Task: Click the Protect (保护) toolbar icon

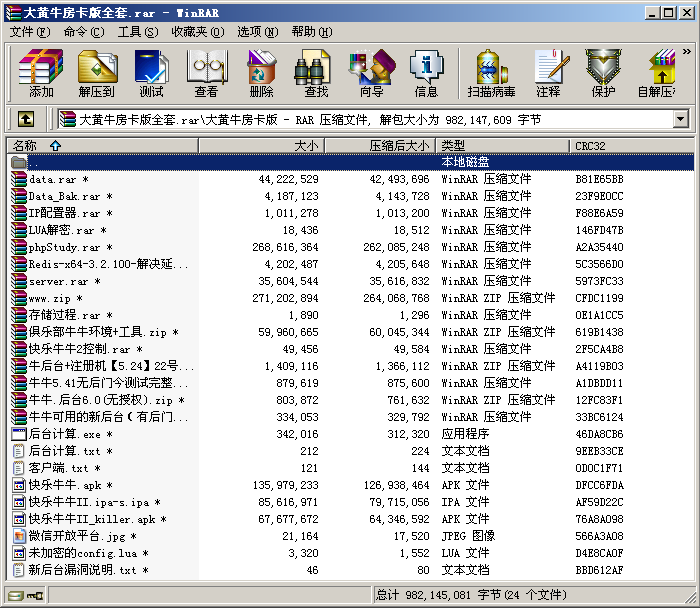Action: coord(603,74)
